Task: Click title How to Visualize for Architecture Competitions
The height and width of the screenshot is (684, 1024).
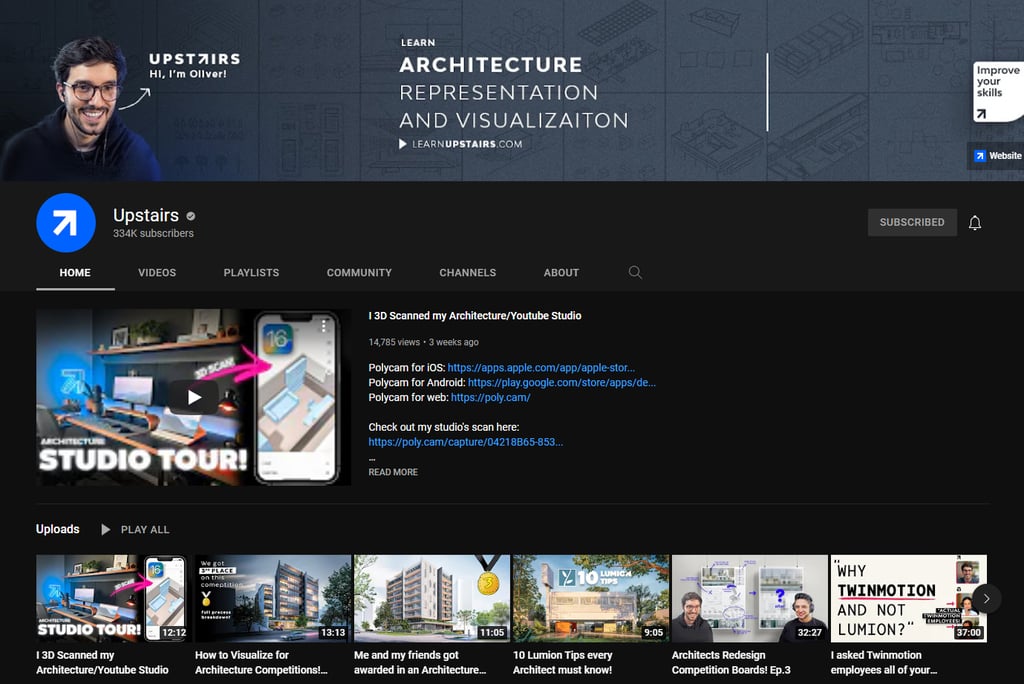Action: (261, 662)
